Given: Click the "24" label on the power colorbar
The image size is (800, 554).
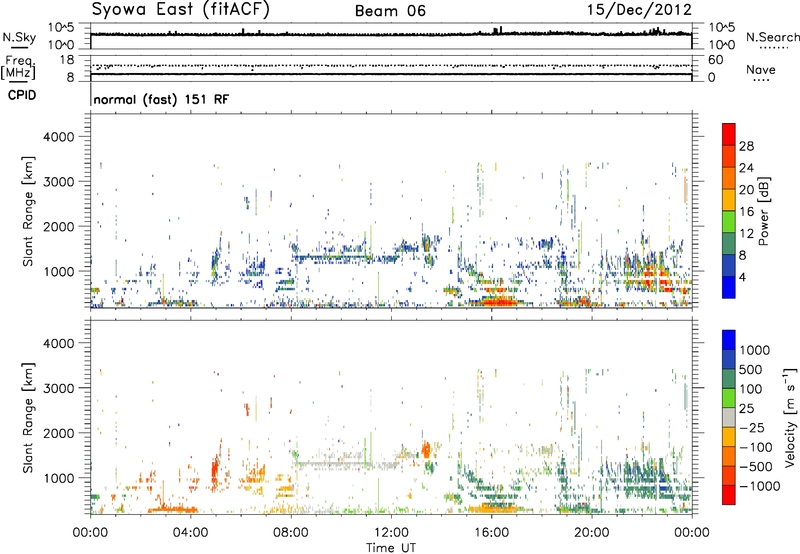Looking at the screenshot, I should tap(746, 168).
